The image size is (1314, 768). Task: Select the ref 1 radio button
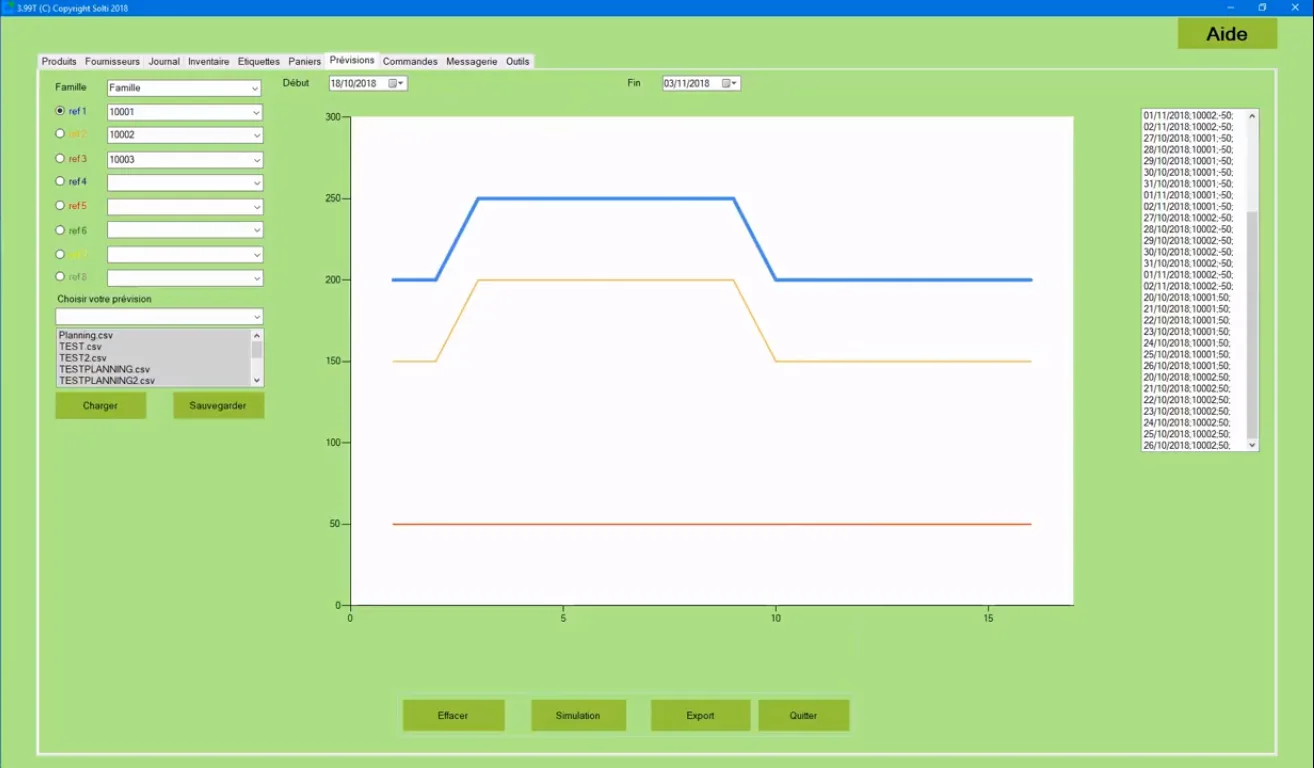pyautogui.click(x=60, y=111)
